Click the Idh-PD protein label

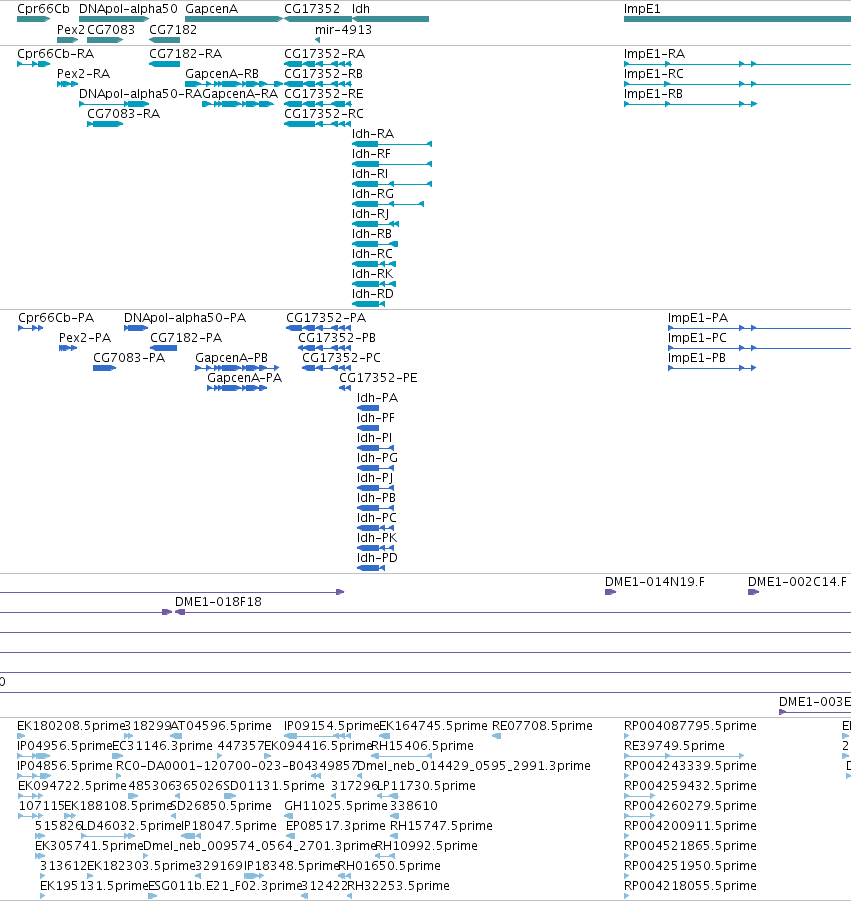pyautogui.click(x=378, y=558)
